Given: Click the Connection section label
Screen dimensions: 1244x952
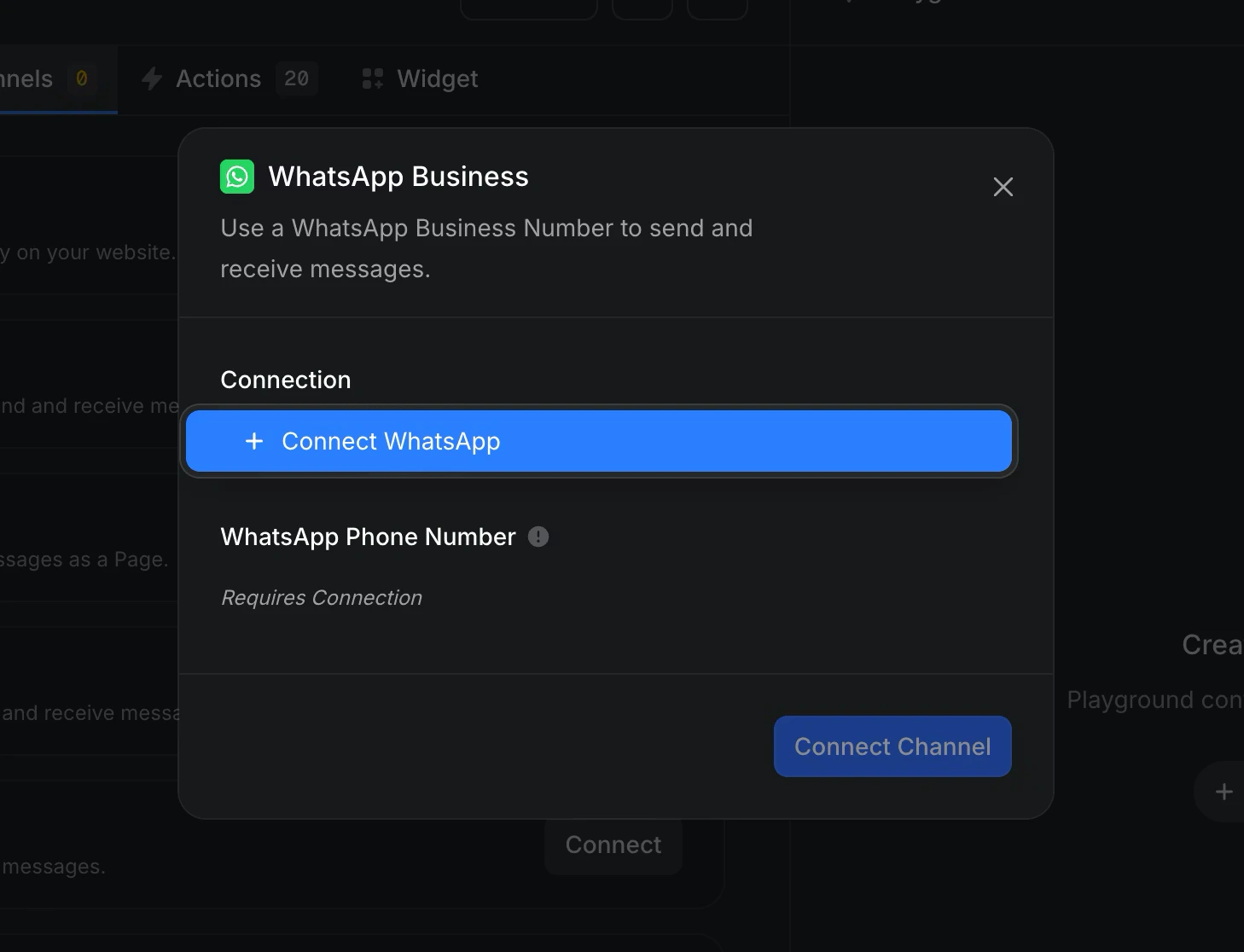Looking at the screenshot, I should (x=286, y=380).
